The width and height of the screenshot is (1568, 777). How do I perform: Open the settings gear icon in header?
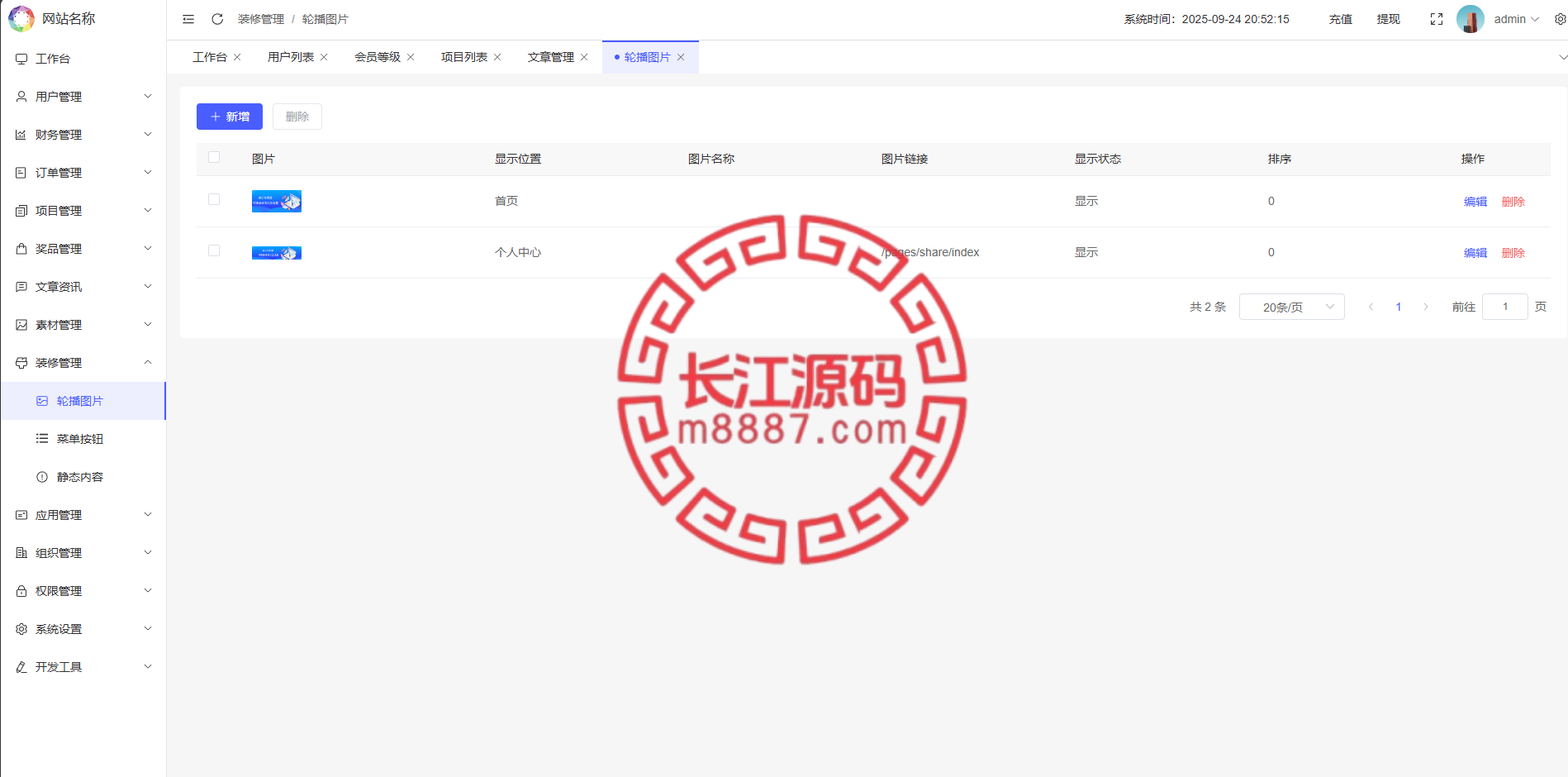[1560, 19]
